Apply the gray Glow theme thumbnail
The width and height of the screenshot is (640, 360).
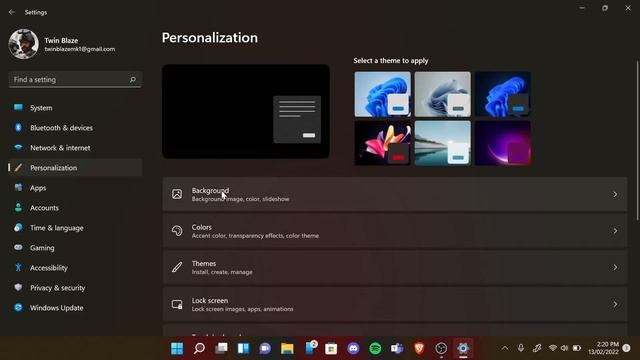(x=442, y=94)
